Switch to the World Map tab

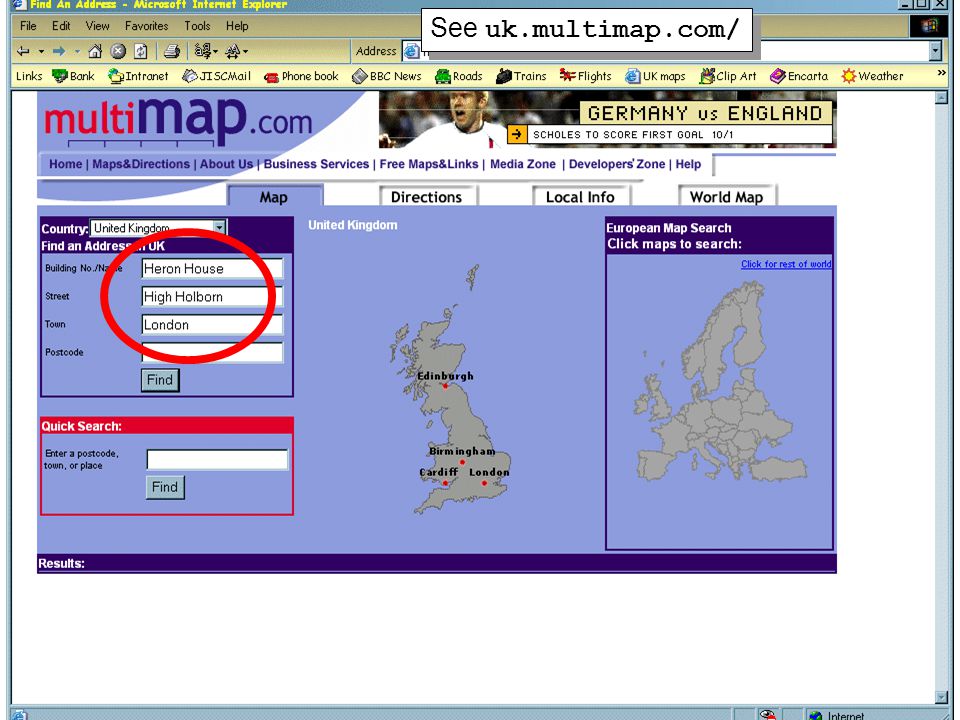tap(727, 197)
